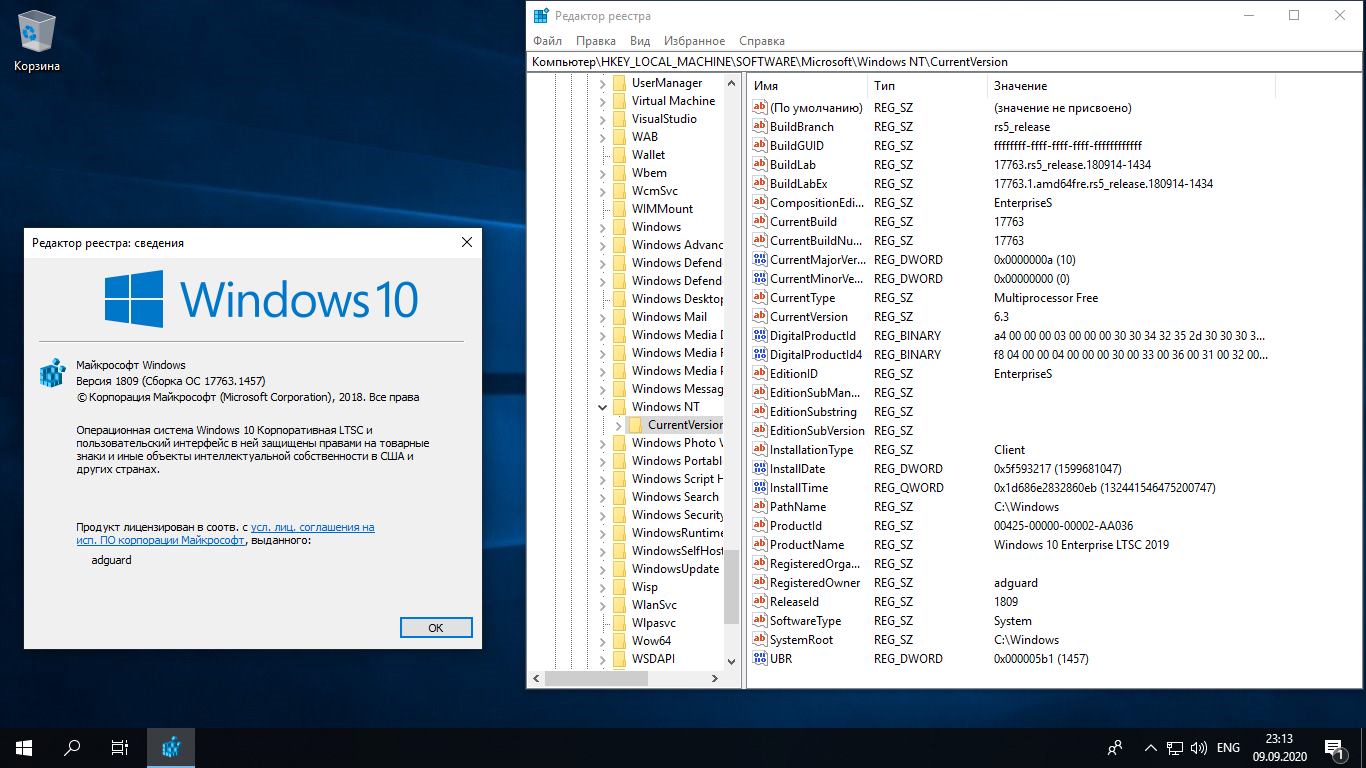Click the 'Windows 10 Enterprise LTSC 2019' value
This screenshot has width=1366, height=768.
[1081, 545]
